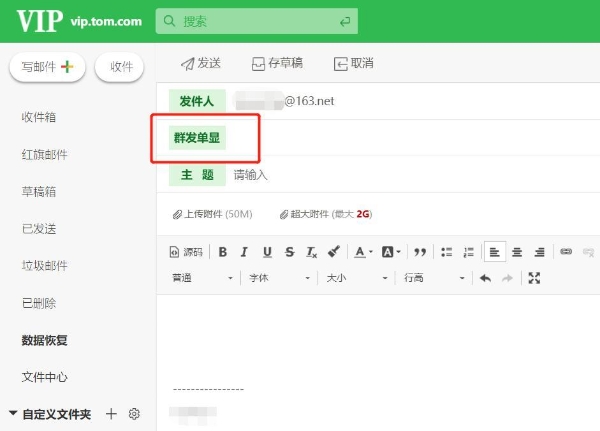Screen dimensions: 600x431
Task: Open the Deleted (已删除) folder
Action: [39, 303]
